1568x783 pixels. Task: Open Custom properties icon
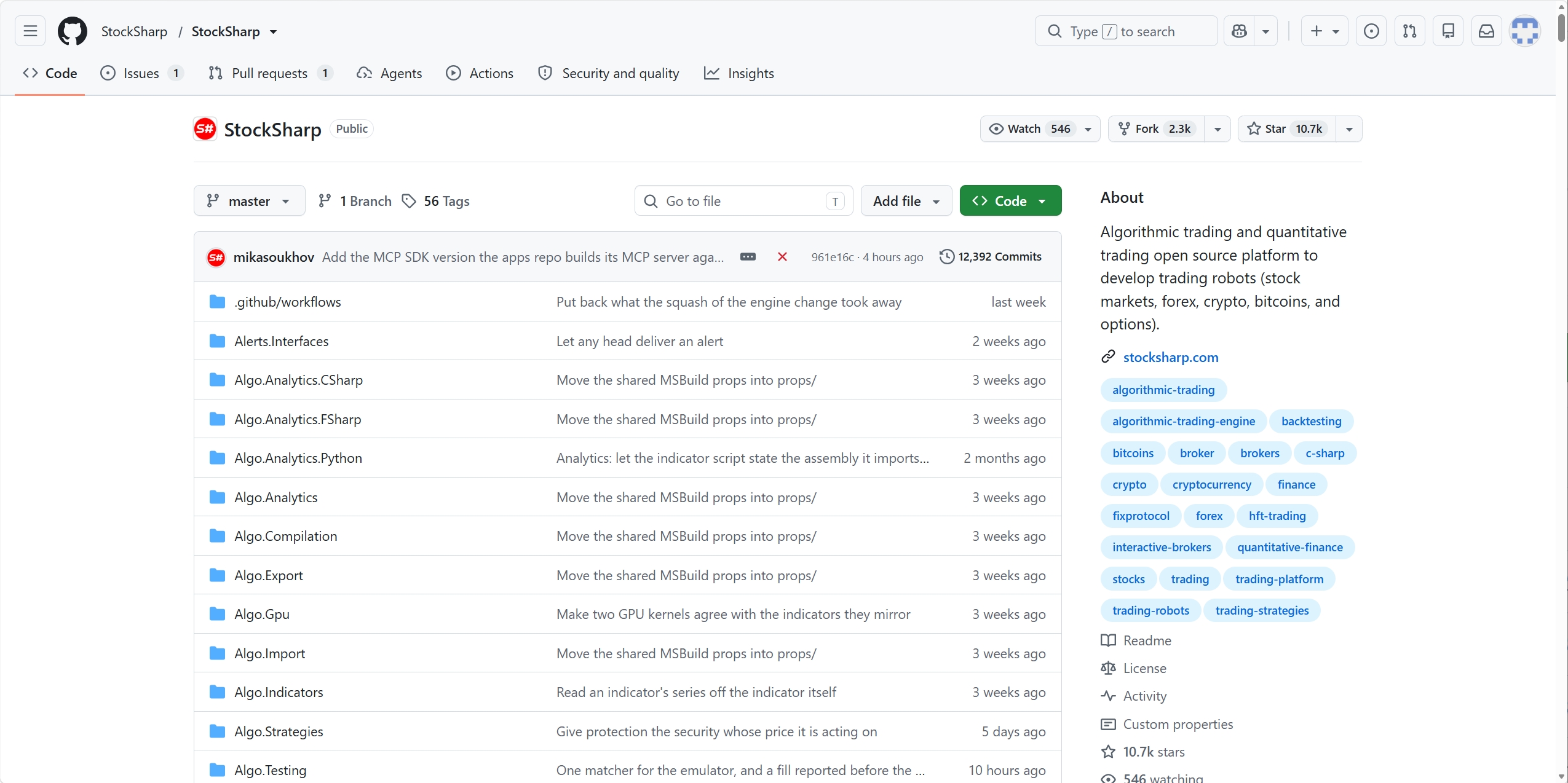click(1108, 724)
